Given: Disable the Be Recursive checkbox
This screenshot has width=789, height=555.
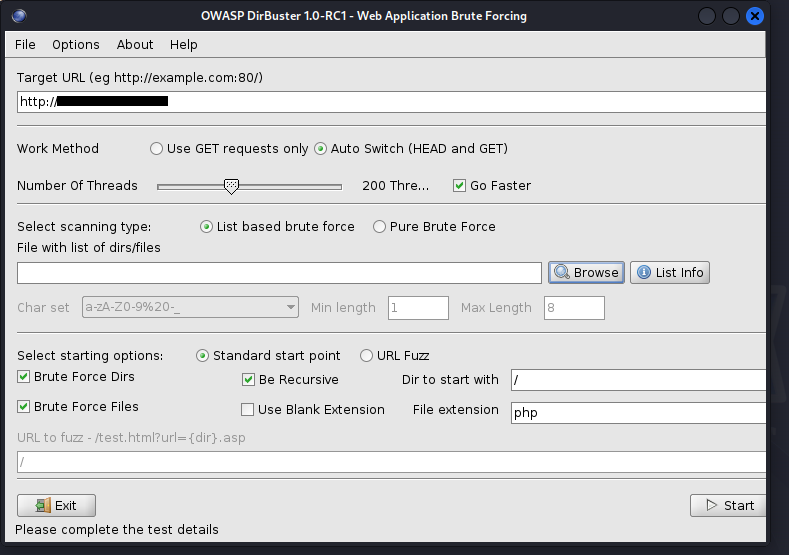Looking at the screenshot, I should (249, 380).
